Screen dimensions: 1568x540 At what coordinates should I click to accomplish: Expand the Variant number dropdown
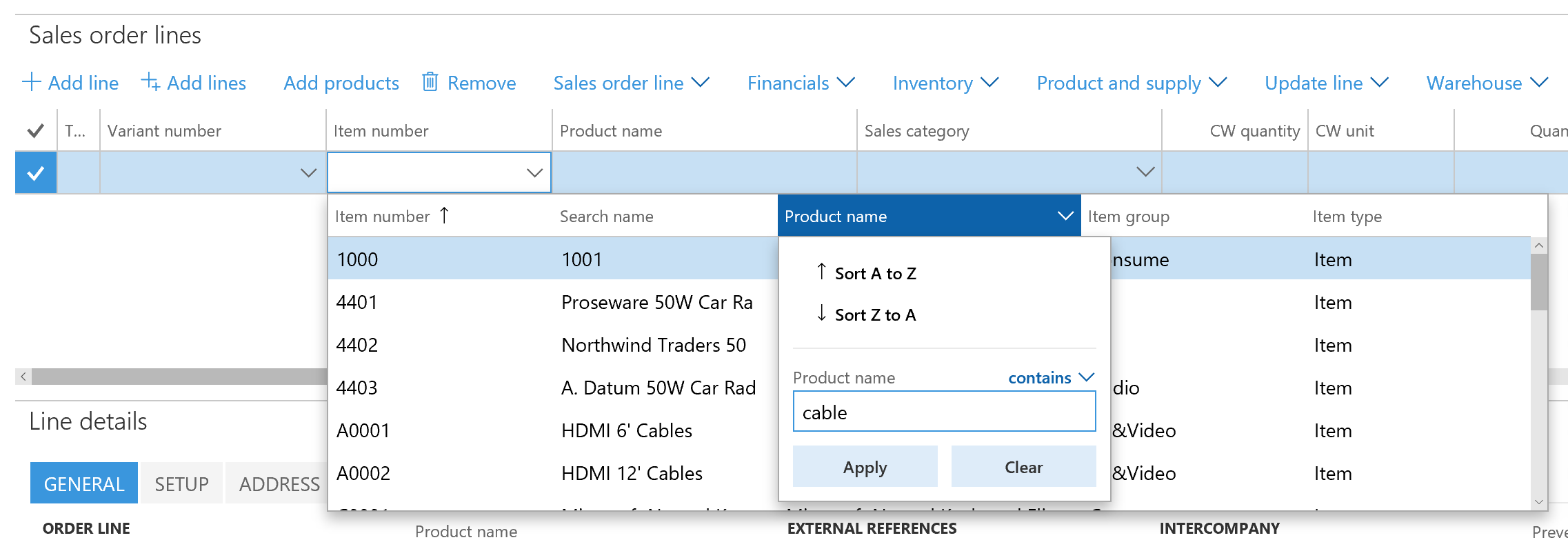pos(308,173)
